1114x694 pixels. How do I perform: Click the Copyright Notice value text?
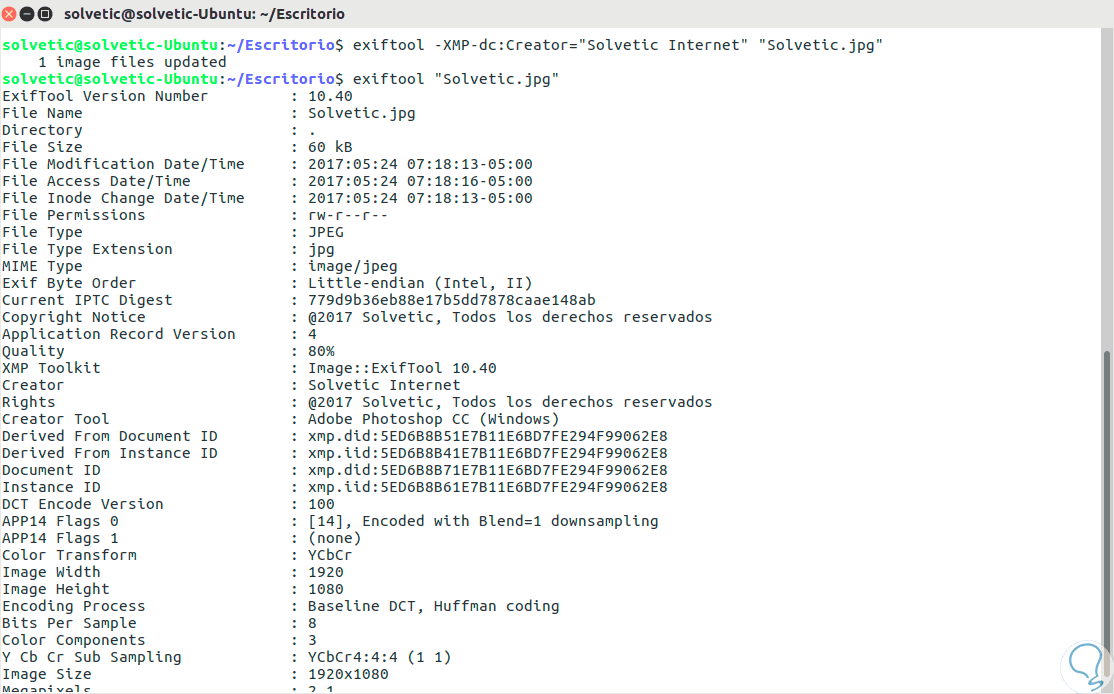(x=510, y=317)
